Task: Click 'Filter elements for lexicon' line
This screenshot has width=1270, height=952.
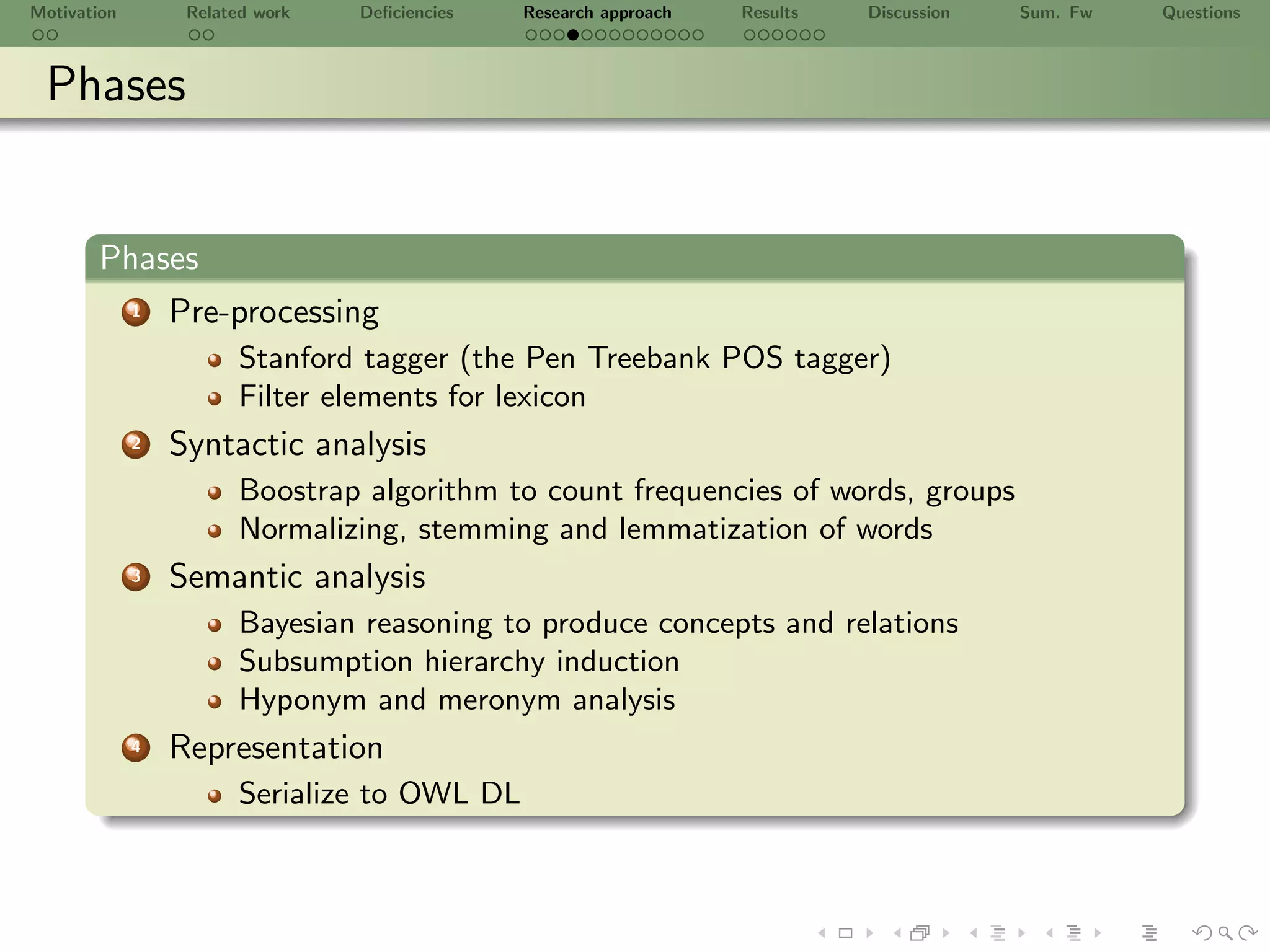Action: point(412,397)
